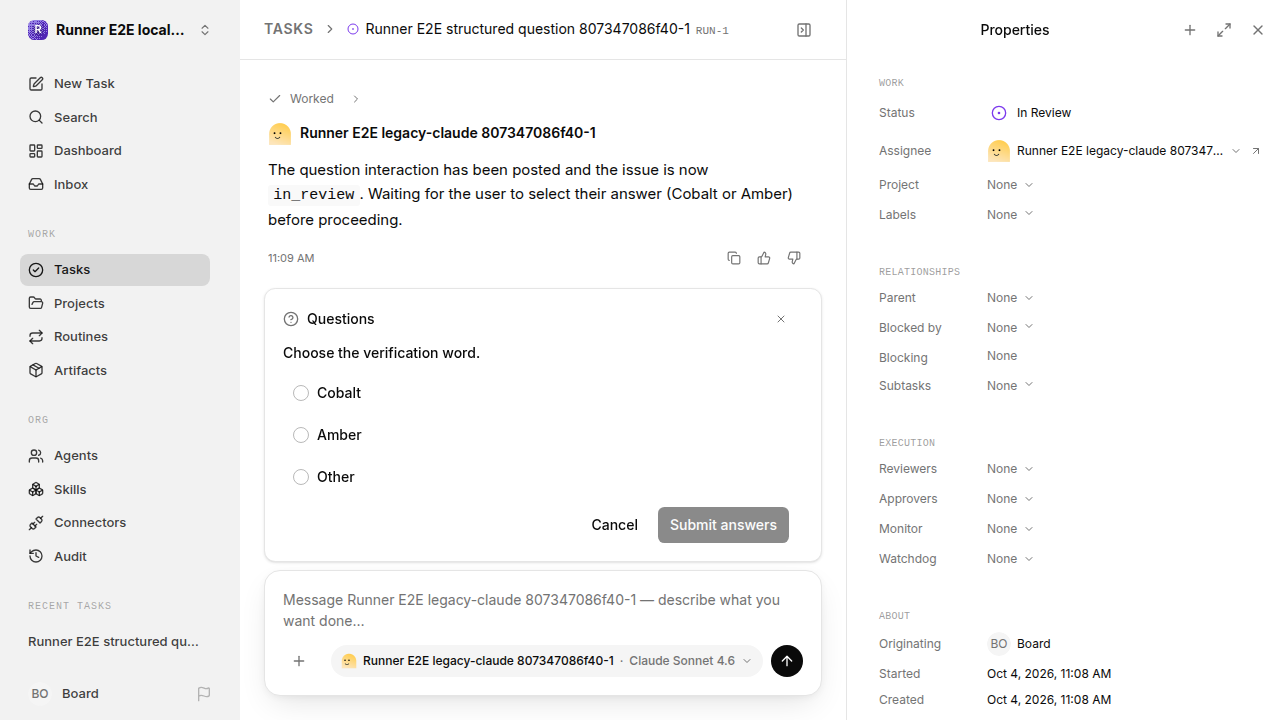Open the workspace switcher dropdown

(120, 30)
